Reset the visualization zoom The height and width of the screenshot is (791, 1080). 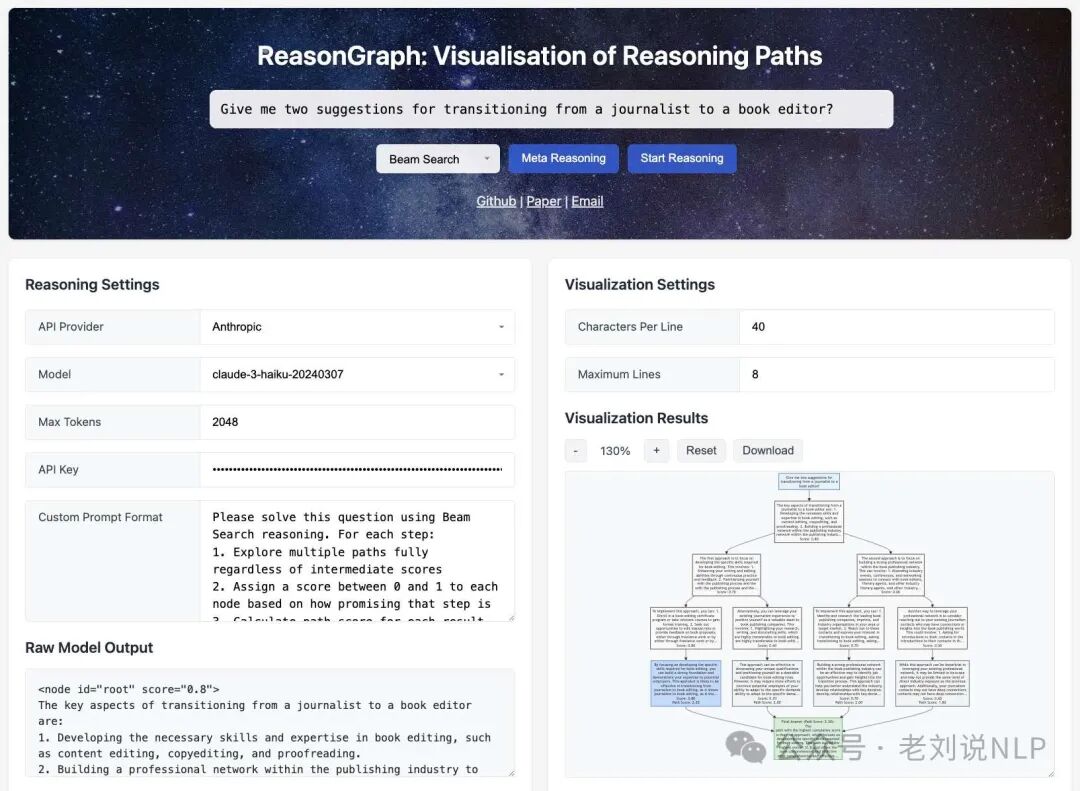click(701, 451)
